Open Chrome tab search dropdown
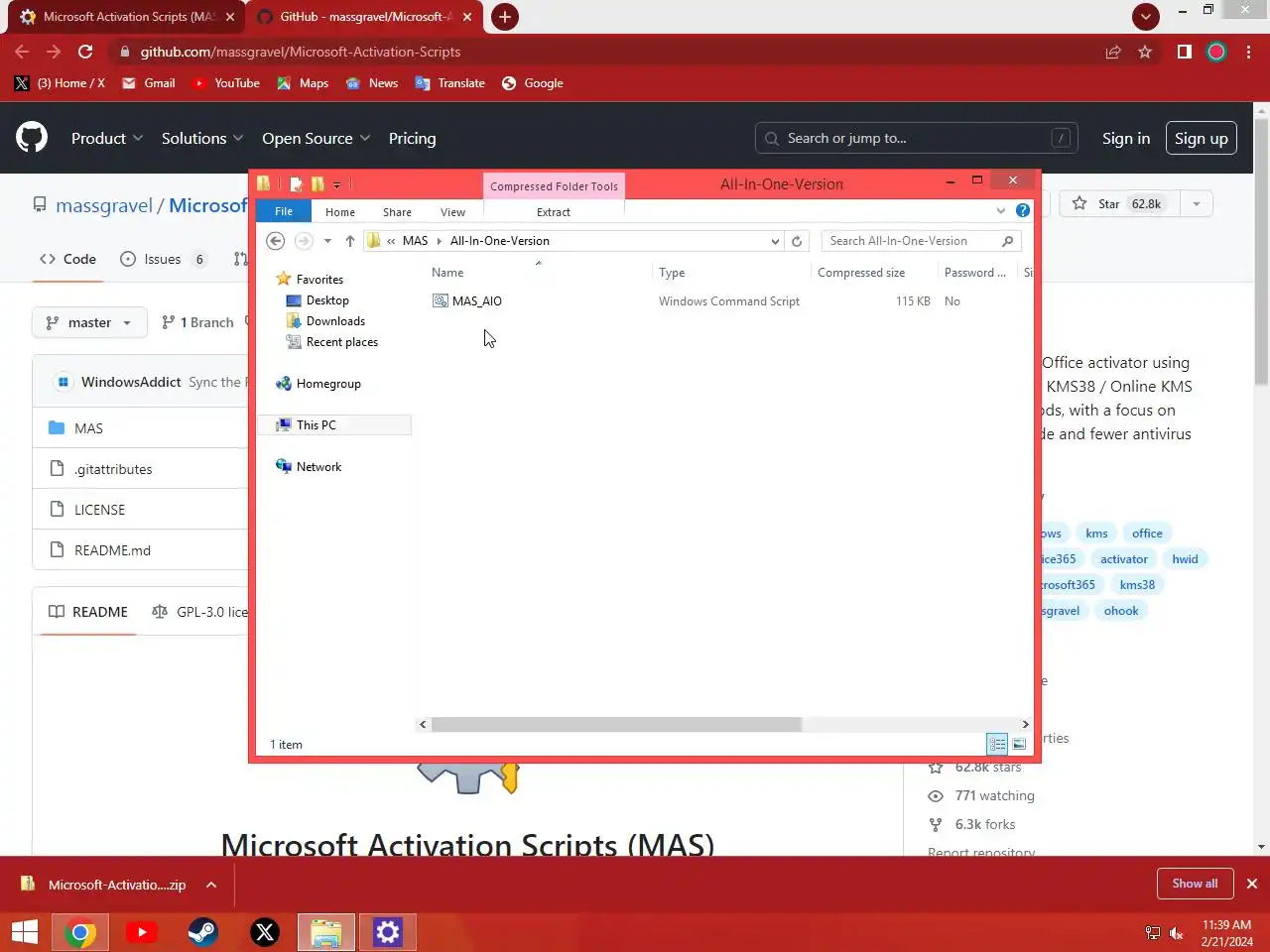This screenshot has width=1270, height=952. tap(1145, 16)
